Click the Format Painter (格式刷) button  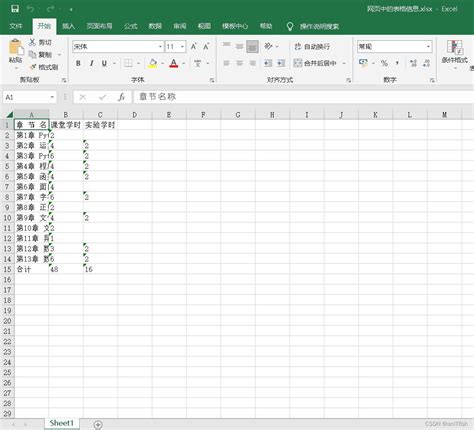tap(44, 67)
